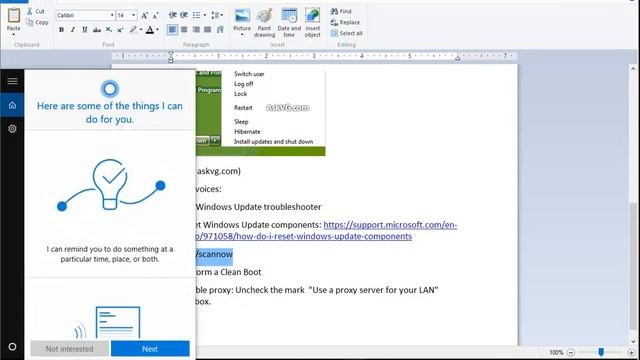Click the vertical scrollbar down arrow
640x360 pixels.
tap(633, 342)
